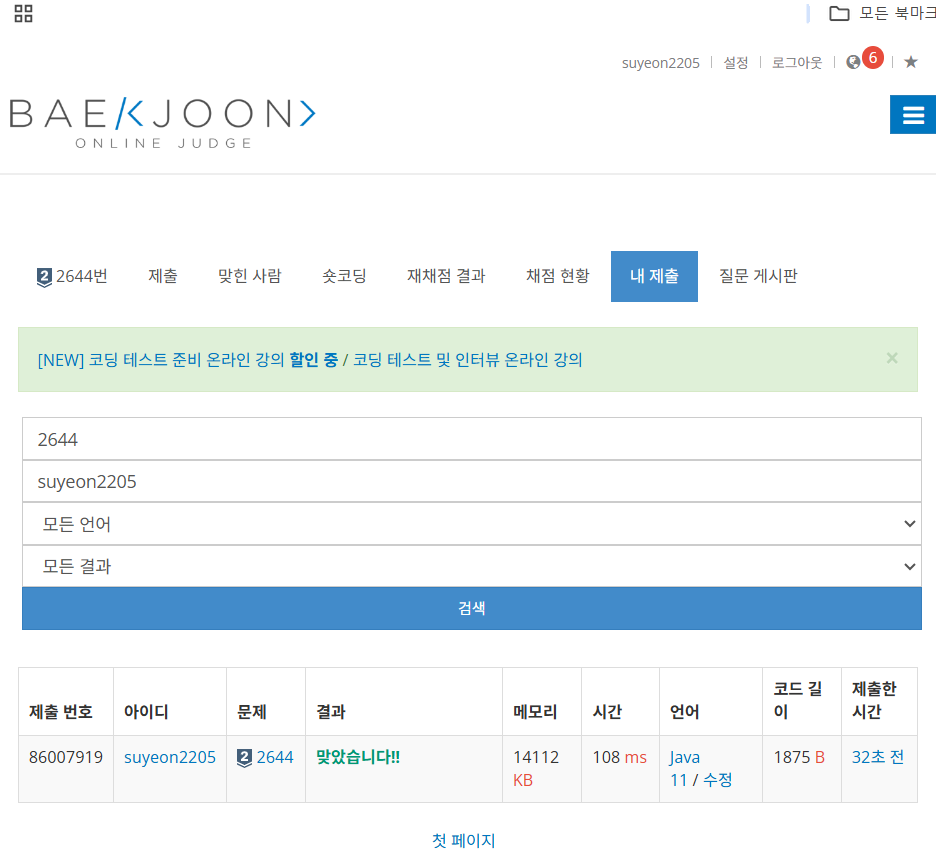Click the 메모리 column header
Viewport: 936px width, 861px height.
(x=535, y=712)
